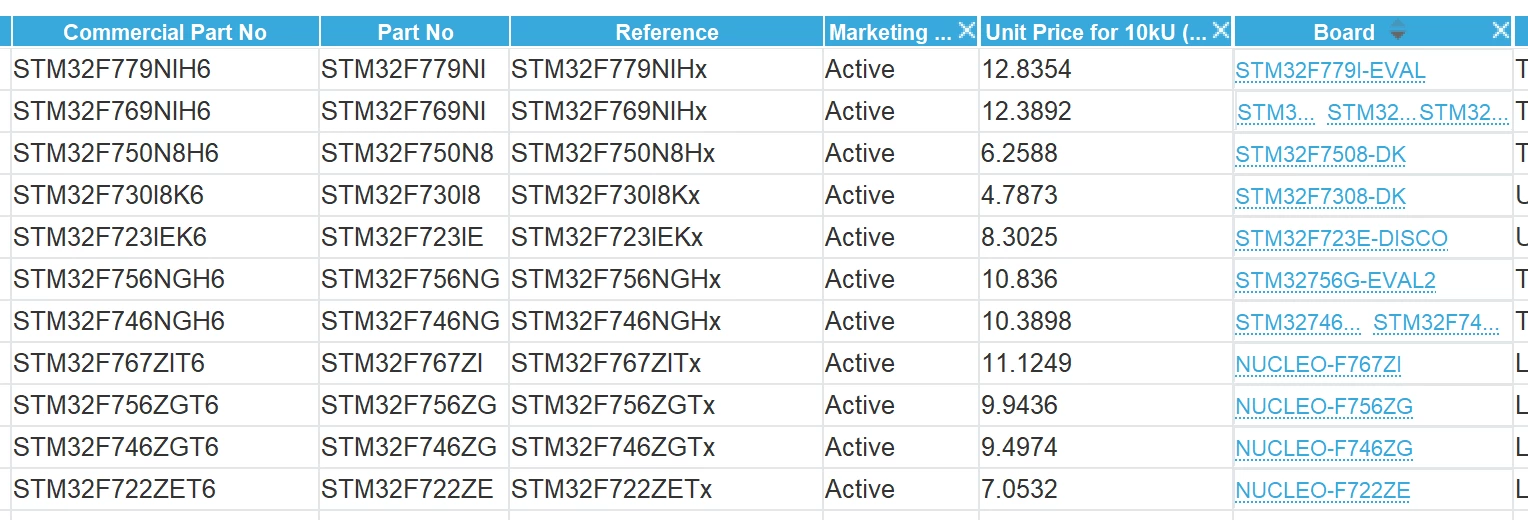Select the Reference column header

[666, 32]
